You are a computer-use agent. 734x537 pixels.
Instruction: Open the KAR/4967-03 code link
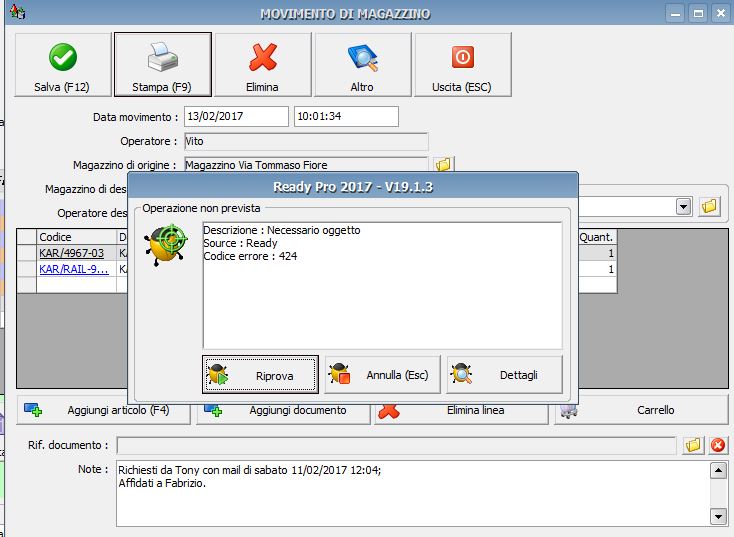72,253
